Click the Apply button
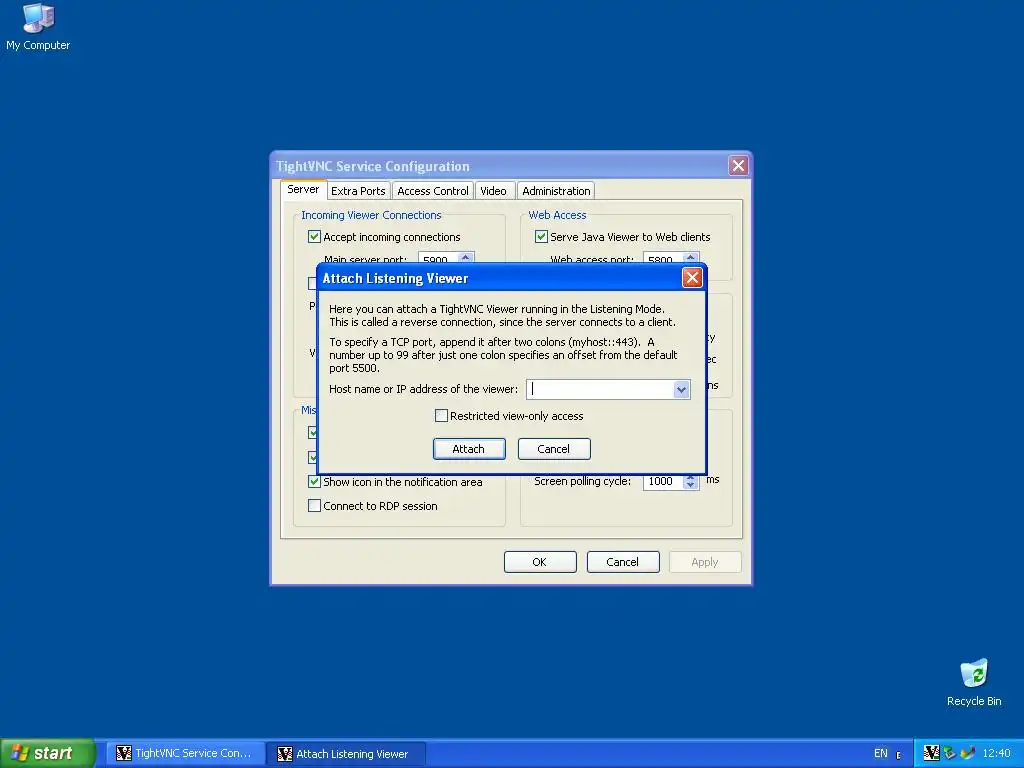Screen dimensions: 1024x768 click(x=705, y=562)
